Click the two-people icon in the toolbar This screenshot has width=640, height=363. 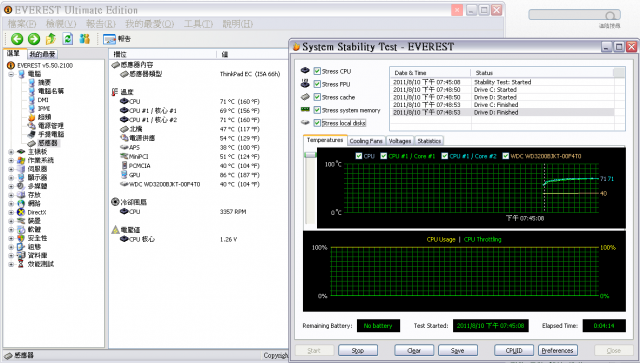pyautogui.click(x=84, y=39)
